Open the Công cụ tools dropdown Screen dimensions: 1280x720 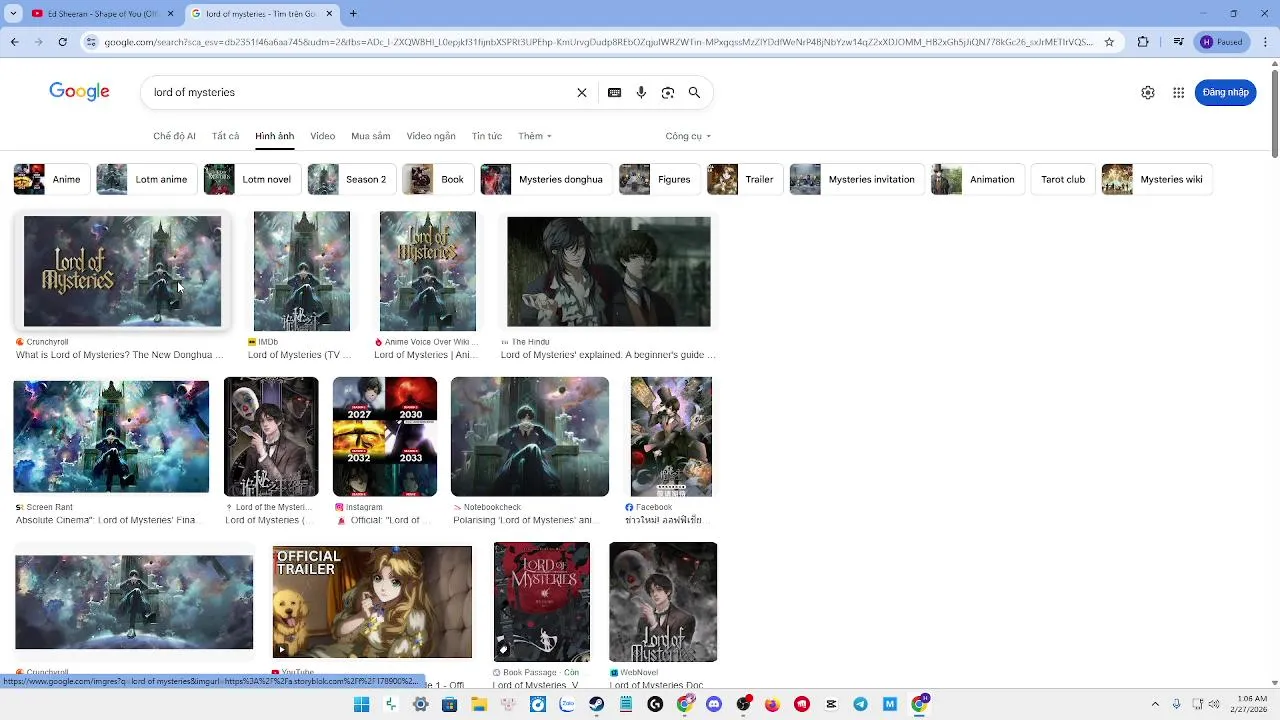point(688,136)
